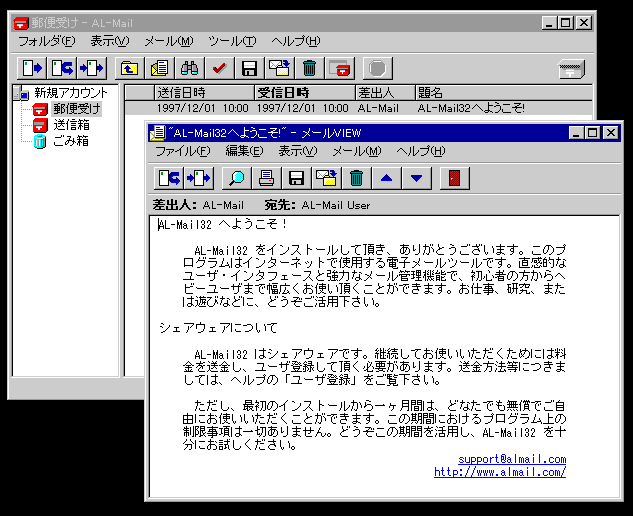This screenshot has width=633, height=516.
Task: Click the floppy disk save icon in メールVIEW toolbar
Action: pos(296,178)
